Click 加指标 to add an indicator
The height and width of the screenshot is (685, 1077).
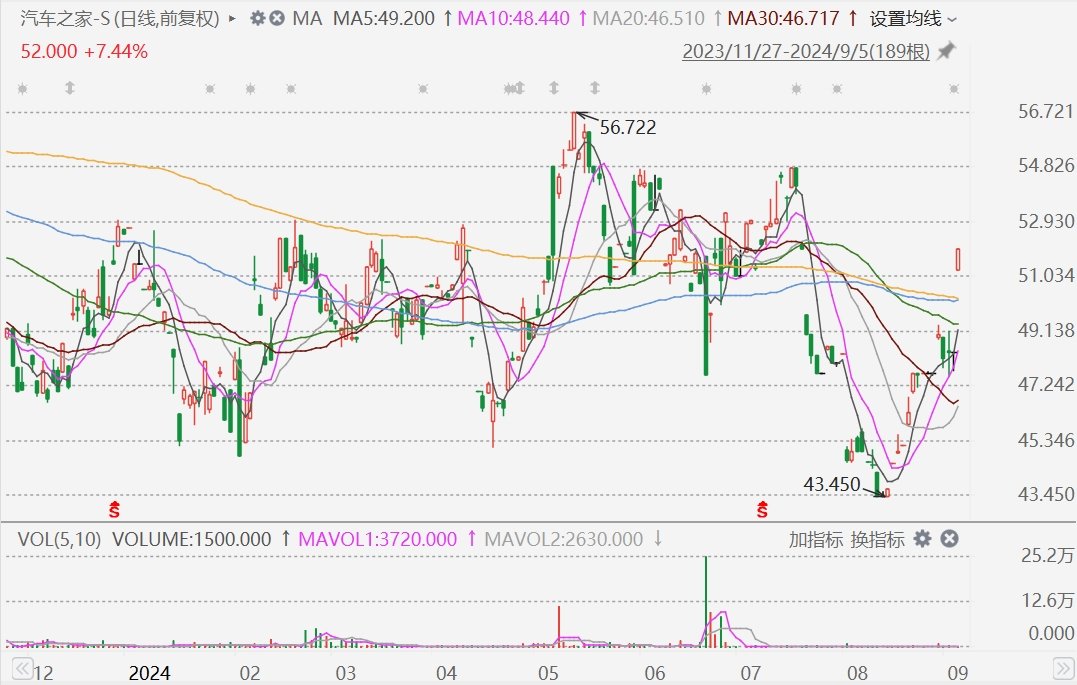(x=816, y=539)
